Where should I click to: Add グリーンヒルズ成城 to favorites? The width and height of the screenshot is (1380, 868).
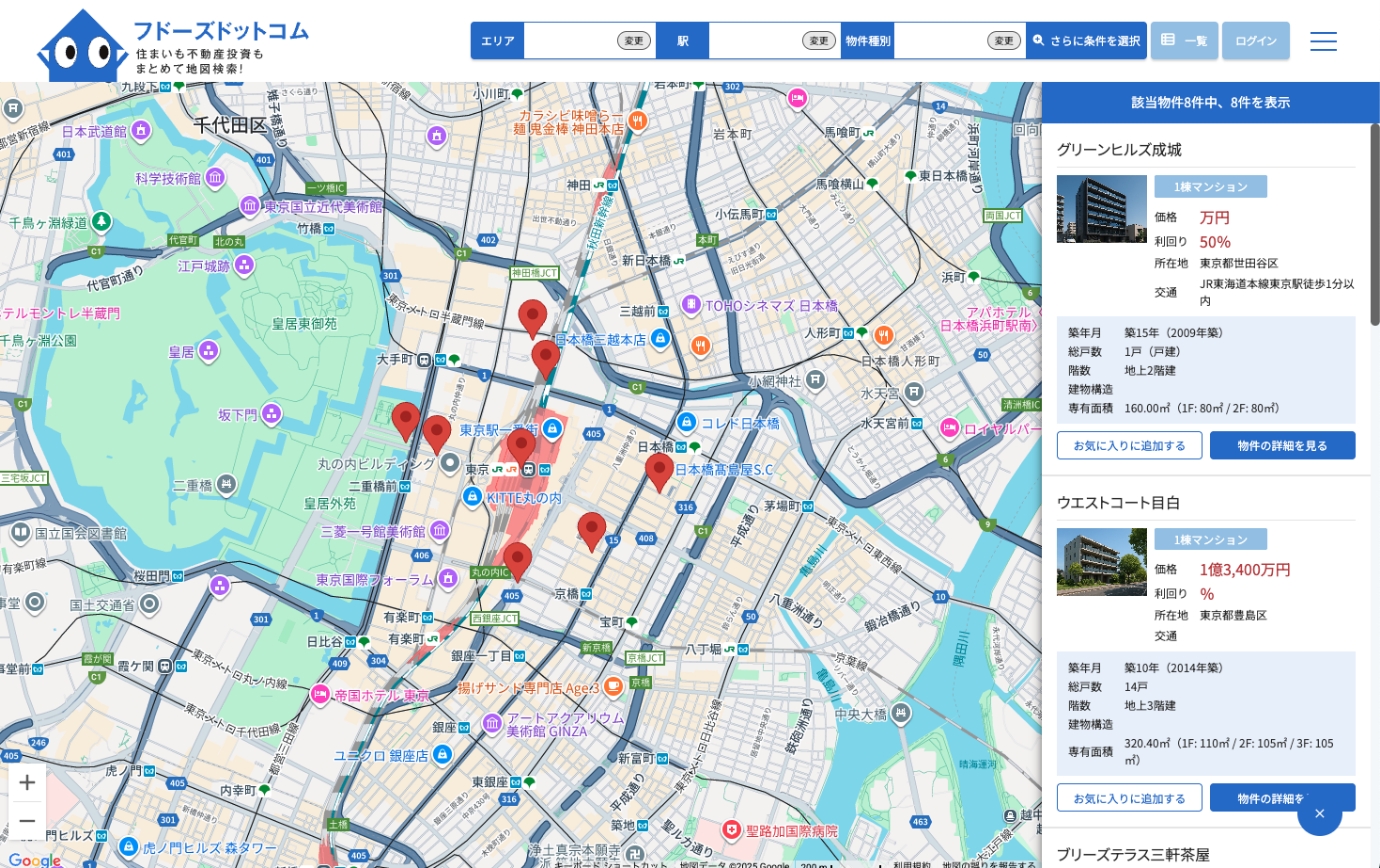point(1129,445)
